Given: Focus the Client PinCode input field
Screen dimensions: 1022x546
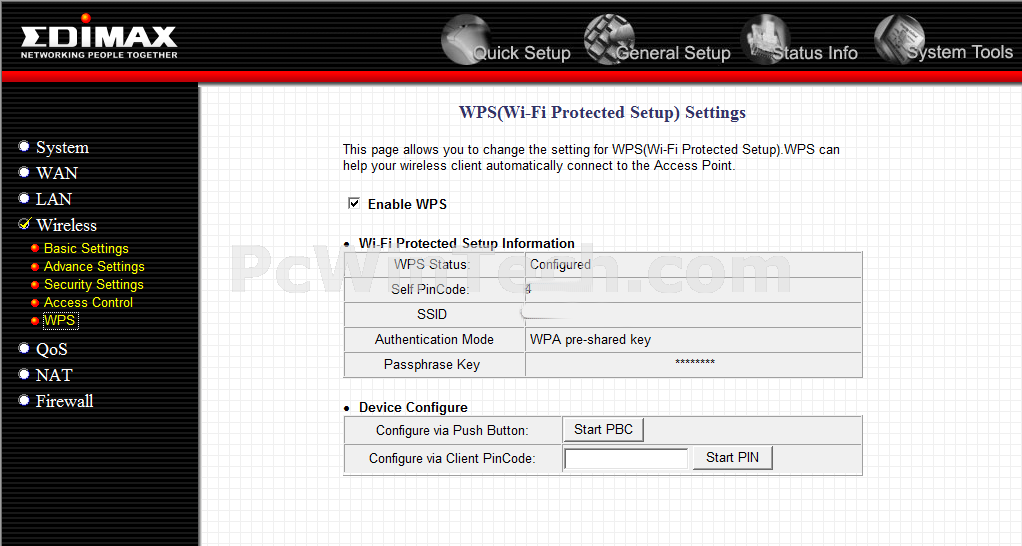Looking at the screenshot, I should pos(626,459).
